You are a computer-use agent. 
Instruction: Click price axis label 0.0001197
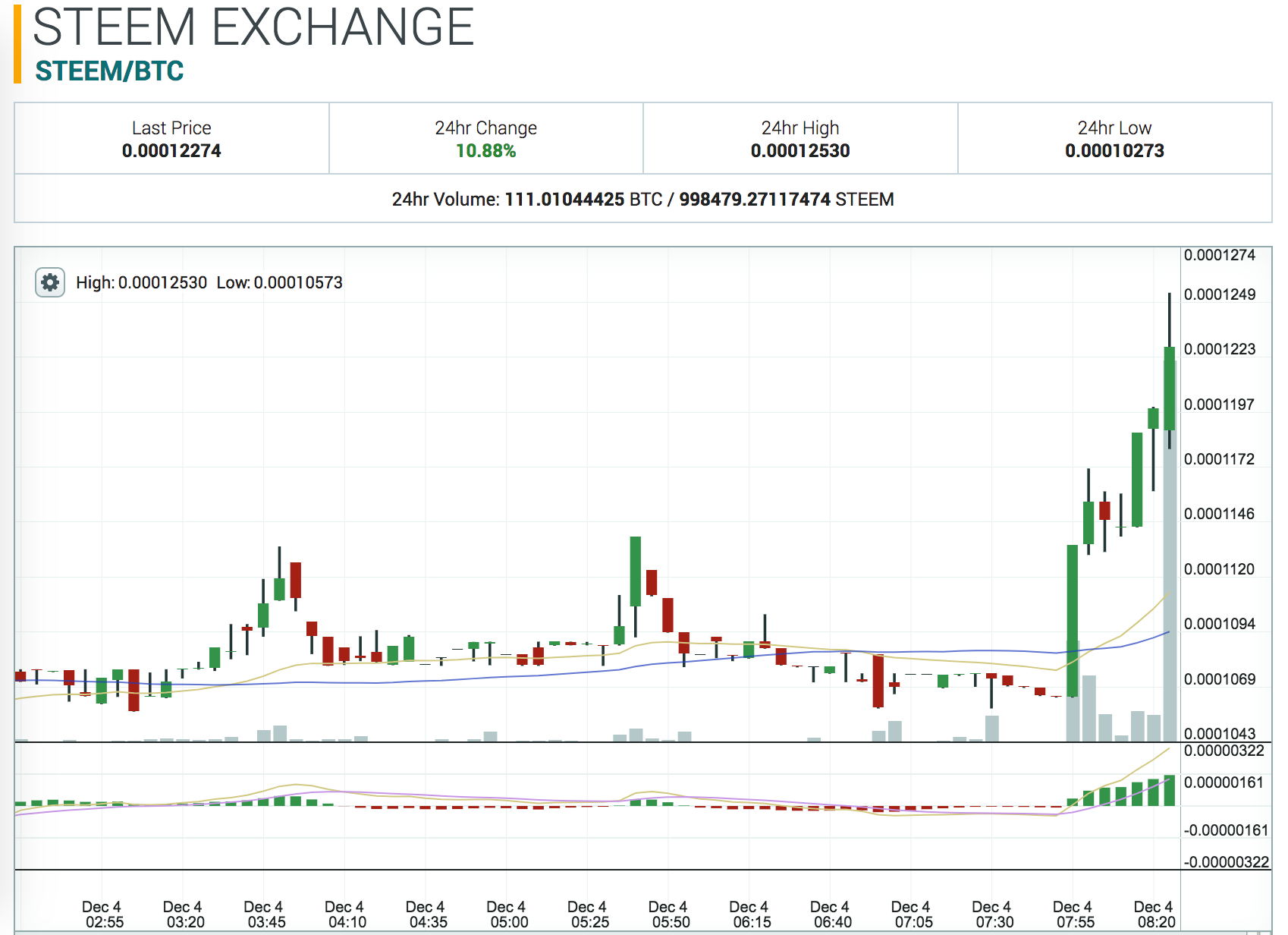pos(1220,405)
